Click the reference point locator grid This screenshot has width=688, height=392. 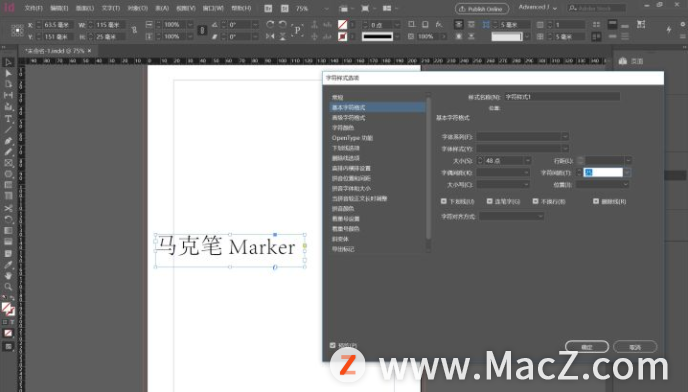[17, 31]
